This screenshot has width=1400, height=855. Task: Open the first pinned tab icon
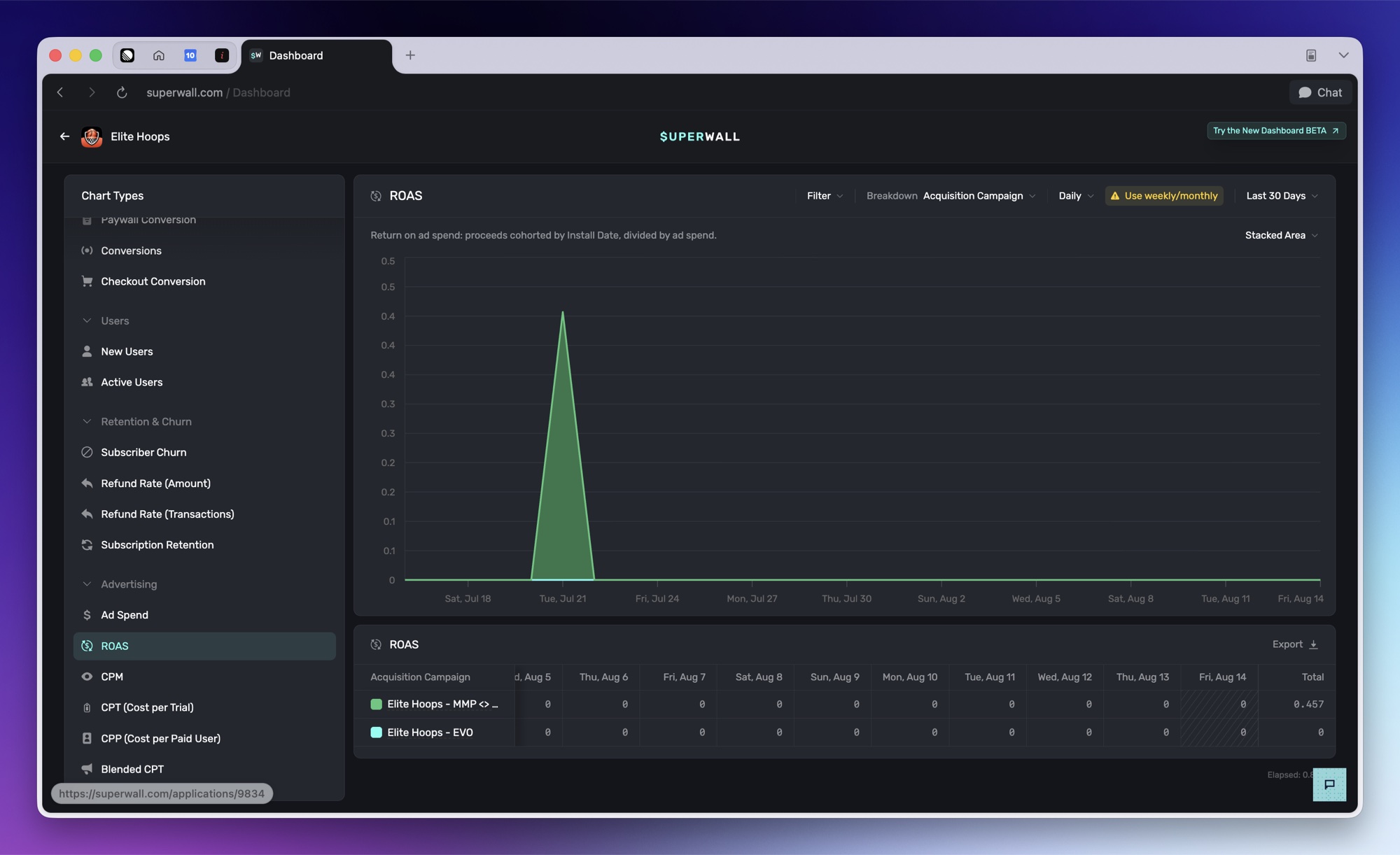coord(127,55)
